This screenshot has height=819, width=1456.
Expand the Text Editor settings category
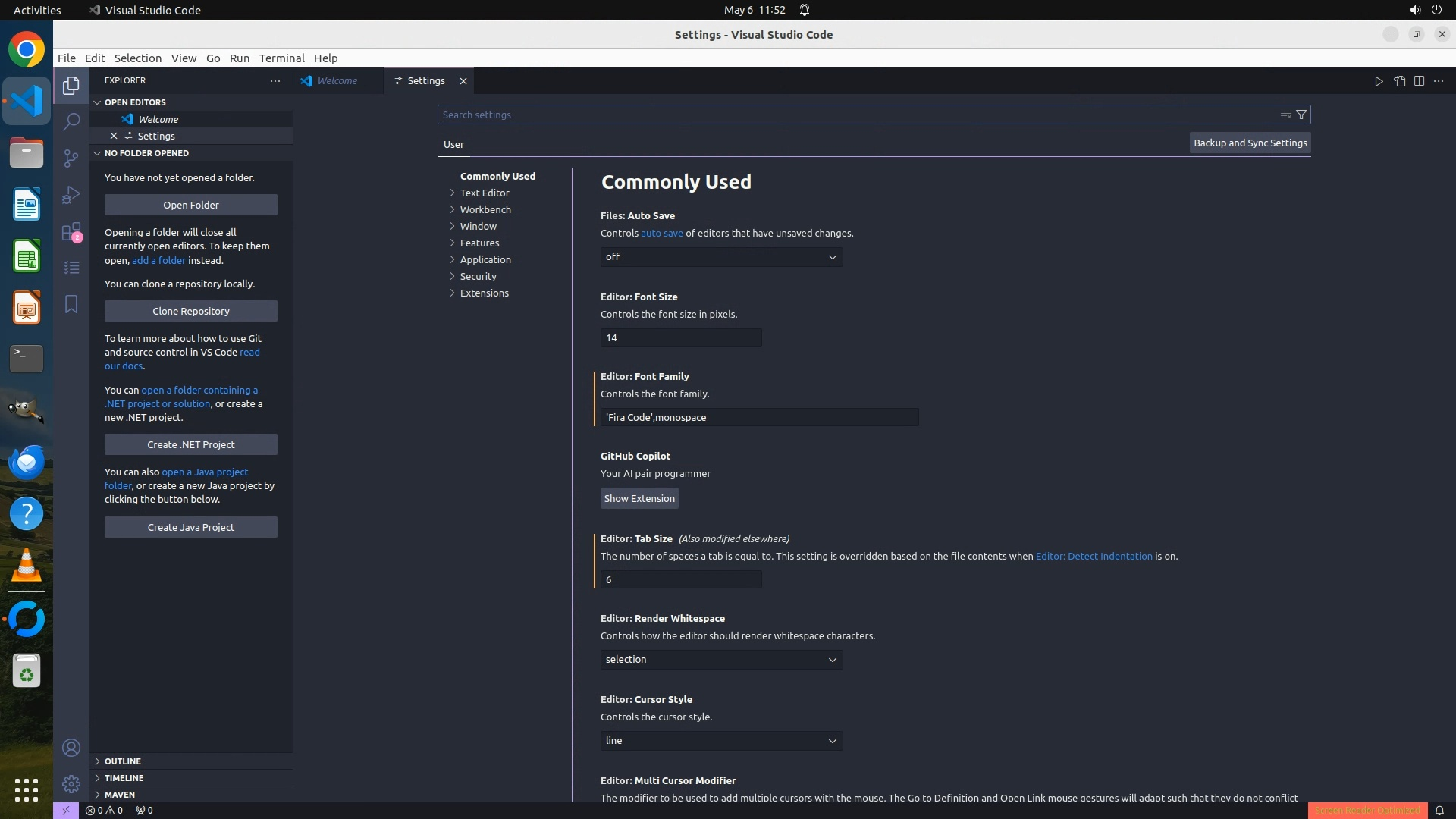pyautogui.click(x=485, y=193)
